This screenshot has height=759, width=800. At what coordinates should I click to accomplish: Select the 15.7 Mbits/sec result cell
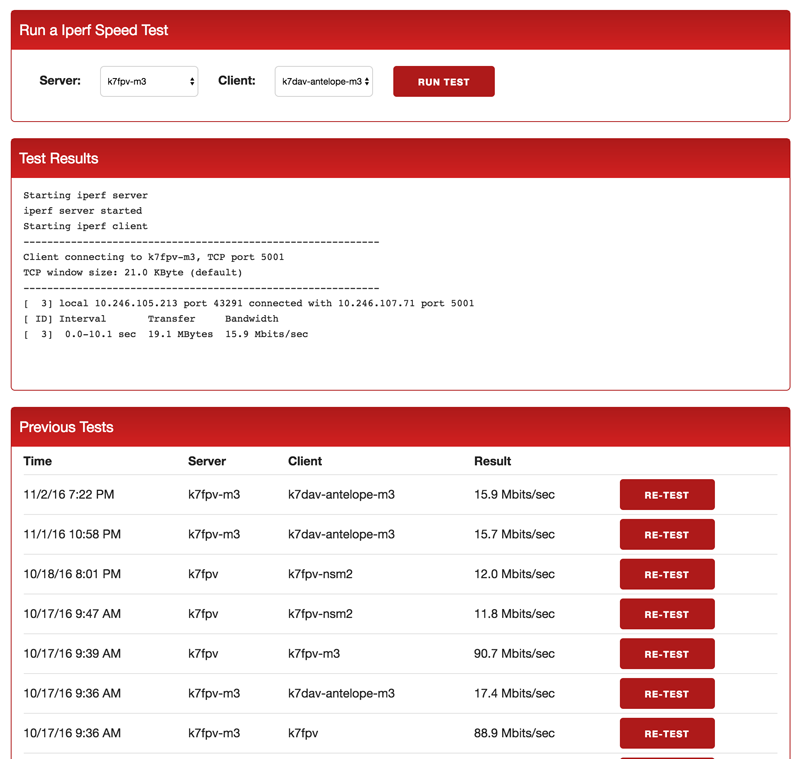coord(514,534)
